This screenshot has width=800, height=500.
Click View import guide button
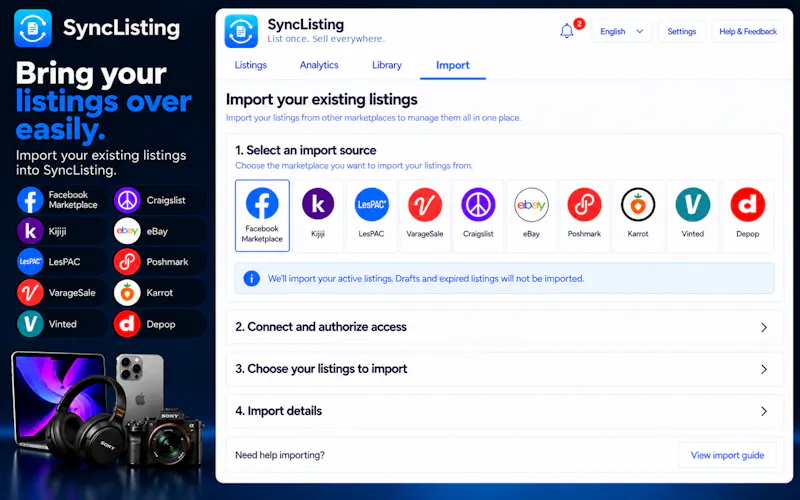[727, 455]
